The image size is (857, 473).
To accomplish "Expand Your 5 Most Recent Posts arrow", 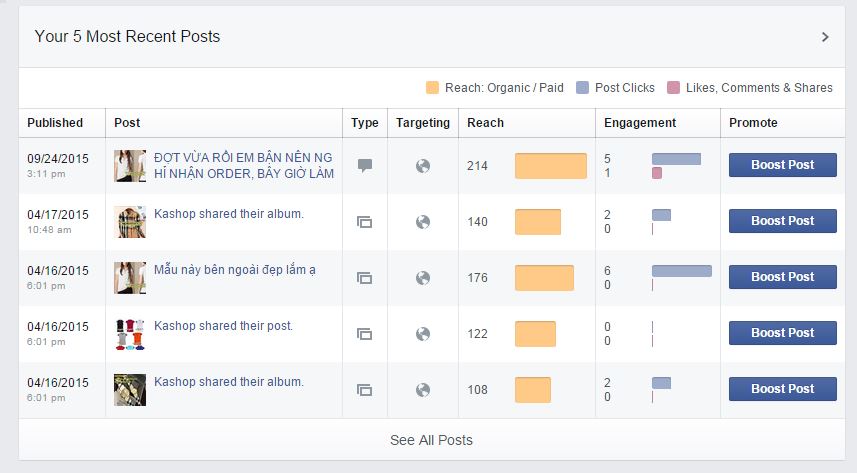I will (x=825, y=37).
